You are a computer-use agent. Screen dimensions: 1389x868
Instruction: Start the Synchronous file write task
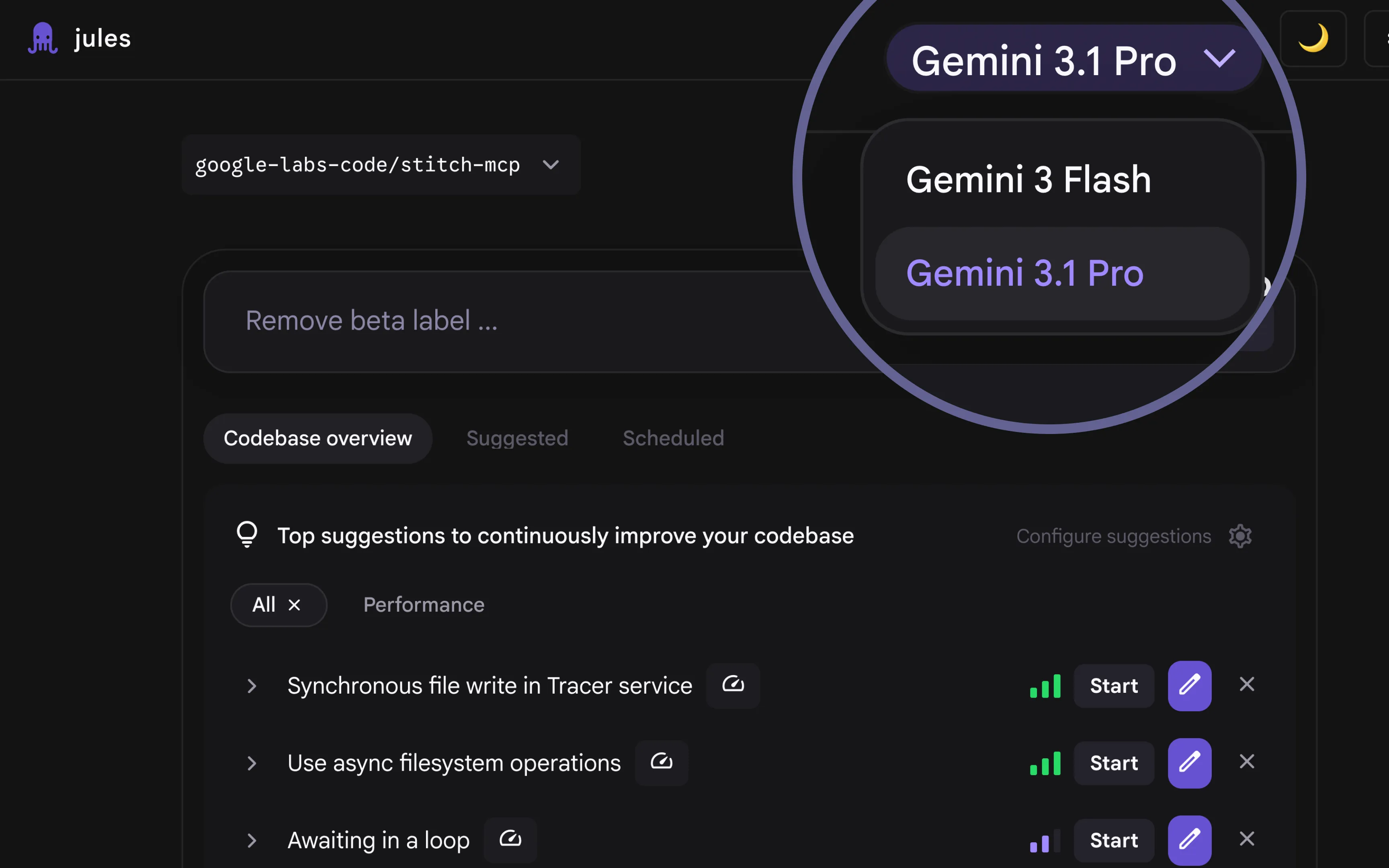[1113, 686]
